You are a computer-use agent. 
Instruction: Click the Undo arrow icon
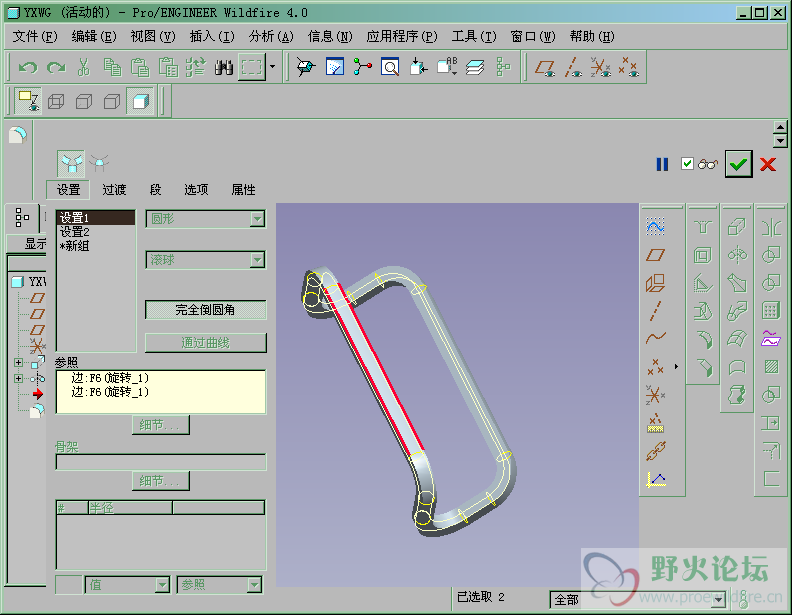click(28, 67)
